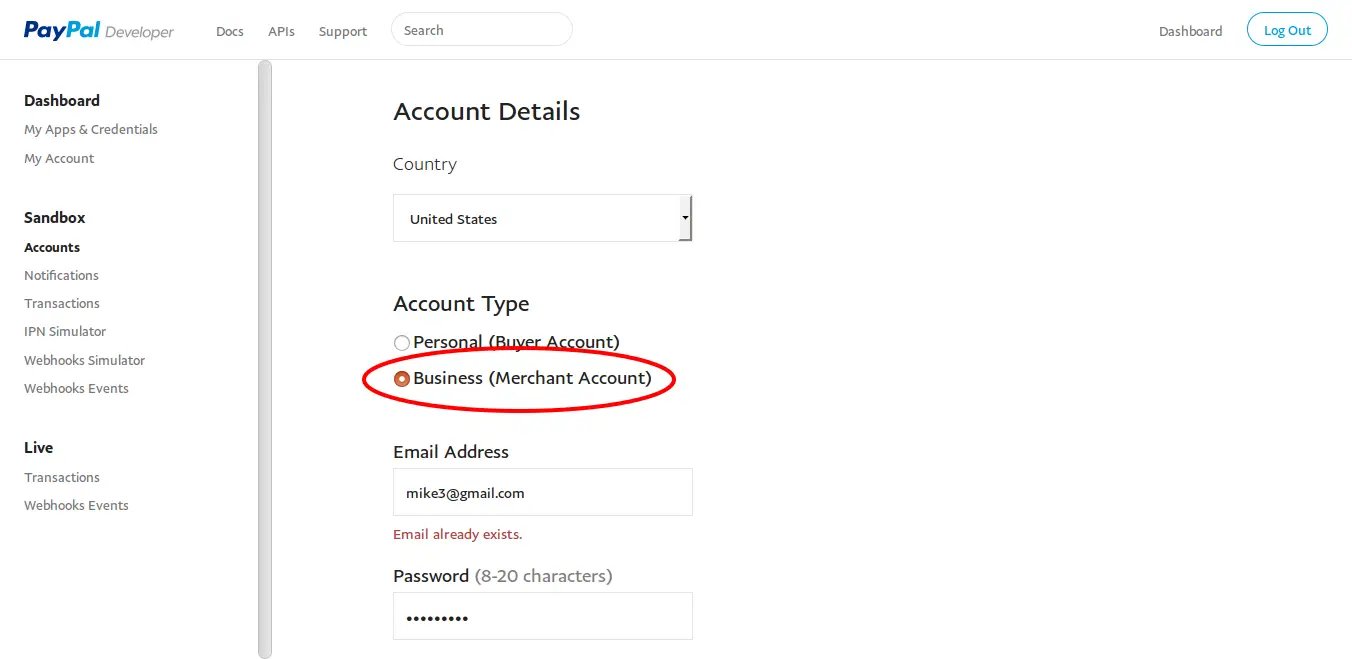Screen dimensions: 1352x659
Task: Select Business (Merchant Account) radio button
Action: tap(402, 379)
